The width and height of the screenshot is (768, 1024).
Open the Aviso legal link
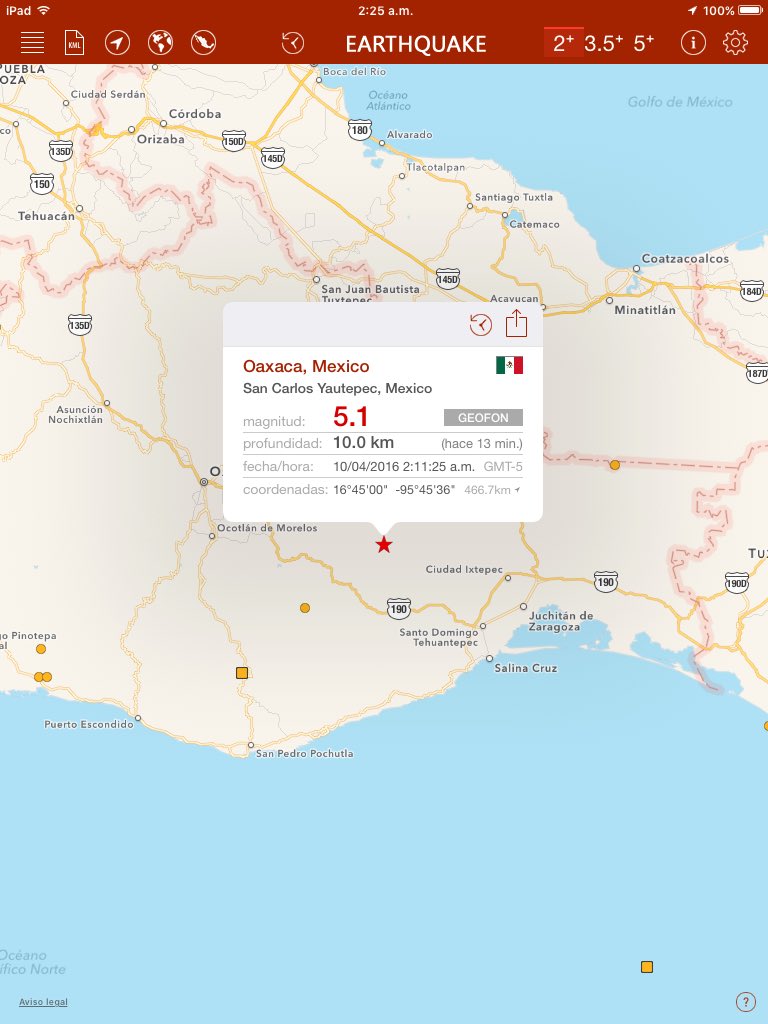pos(43,1002)
